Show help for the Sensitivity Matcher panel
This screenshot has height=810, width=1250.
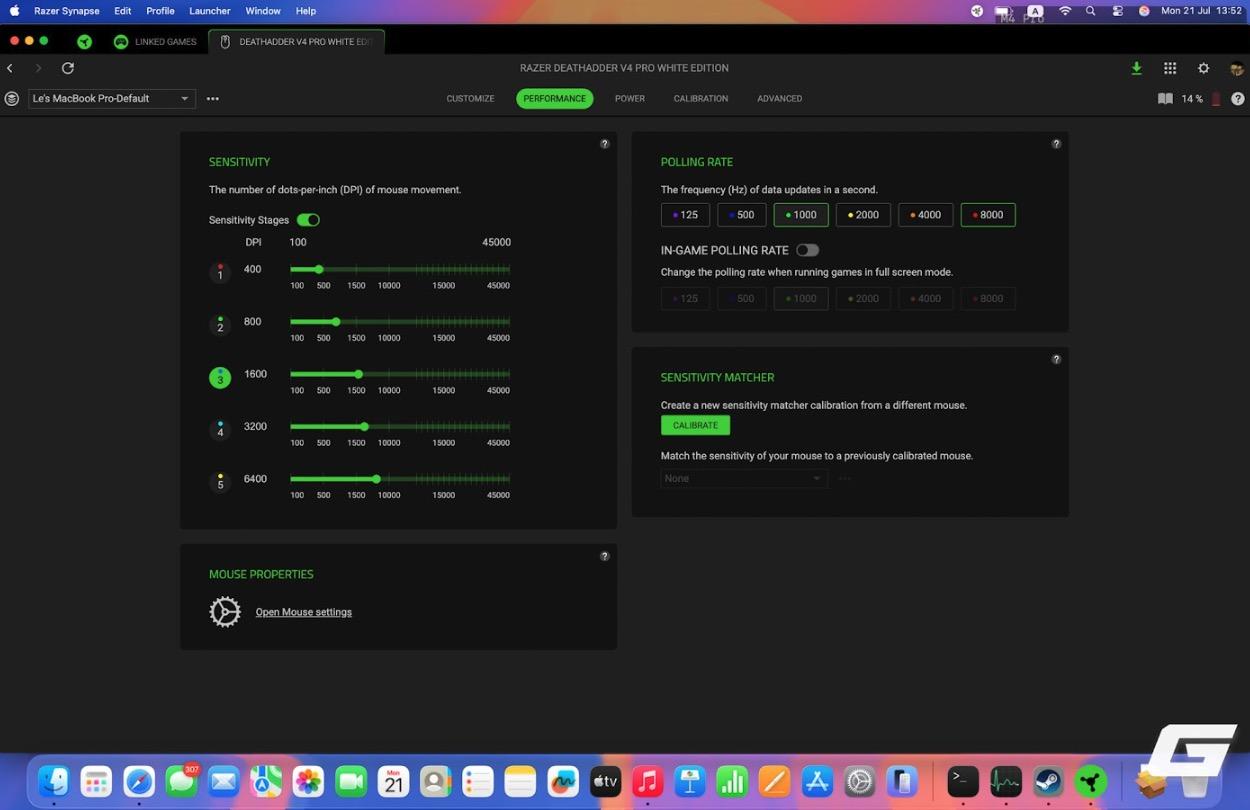[1056, 360]
